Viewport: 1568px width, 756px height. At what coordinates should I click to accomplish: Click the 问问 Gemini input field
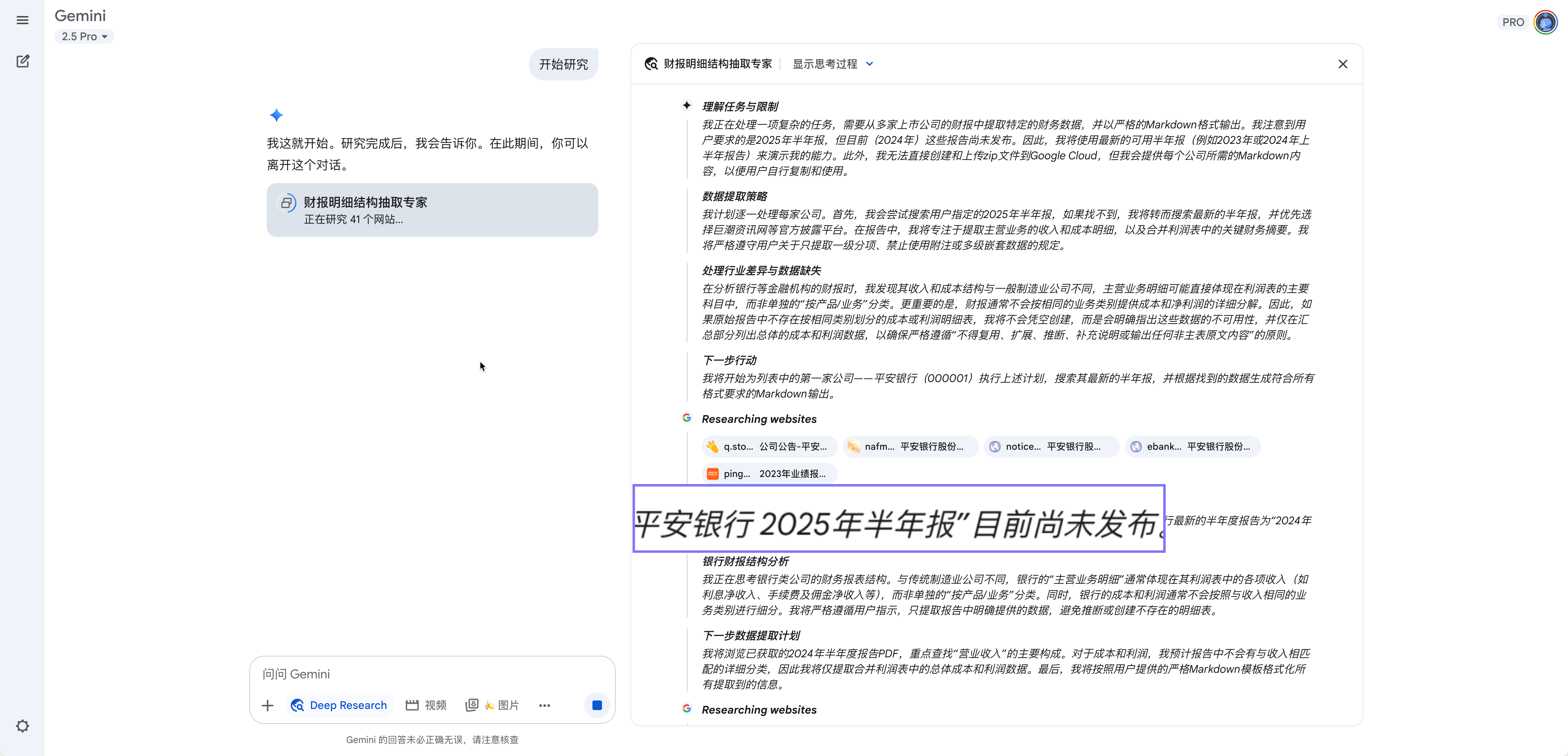click(426, 674)
